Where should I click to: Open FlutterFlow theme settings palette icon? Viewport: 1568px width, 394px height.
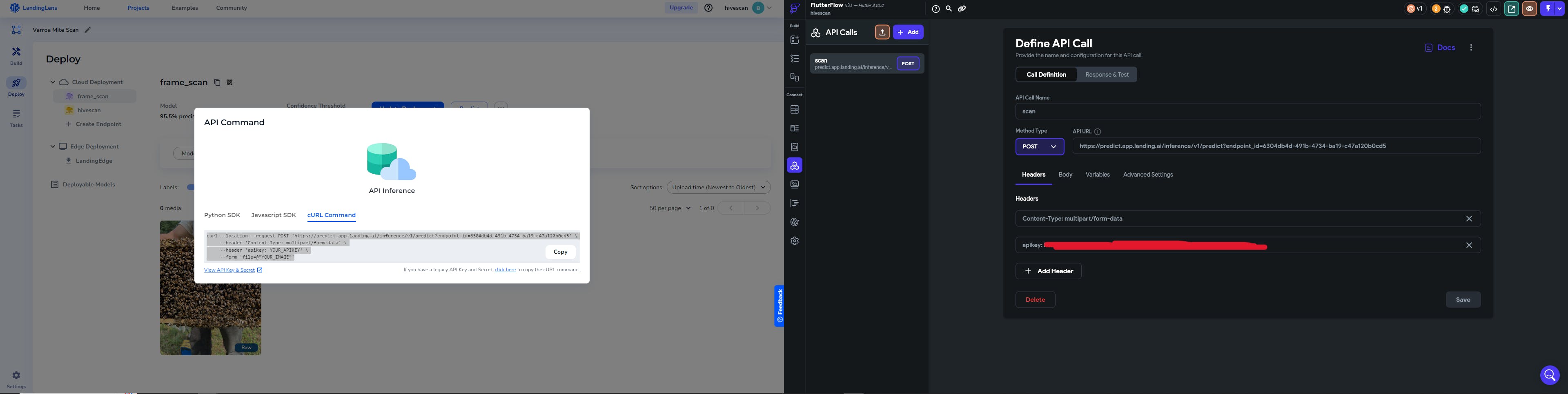coord(794,222)
